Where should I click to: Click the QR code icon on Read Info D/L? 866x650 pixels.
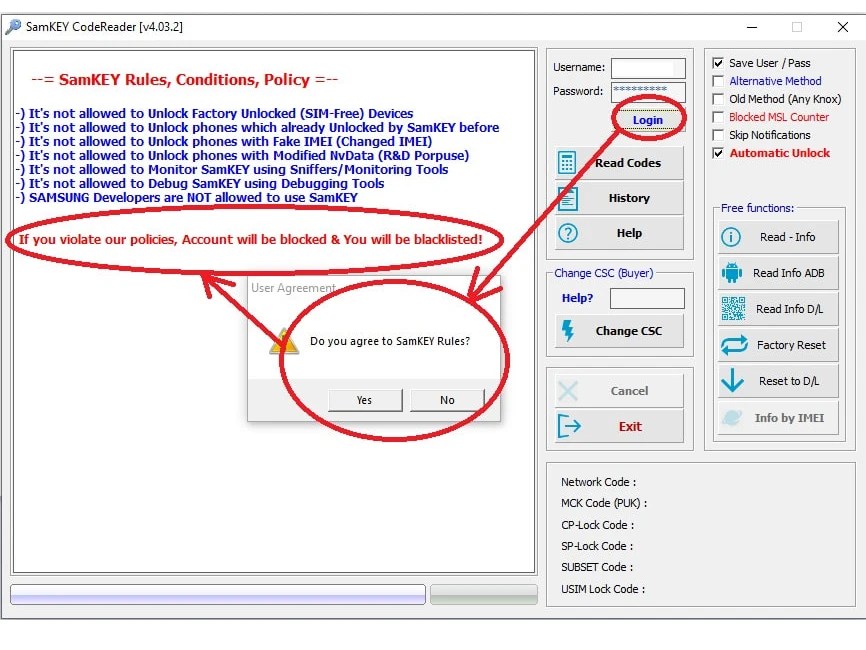(733, 309)
